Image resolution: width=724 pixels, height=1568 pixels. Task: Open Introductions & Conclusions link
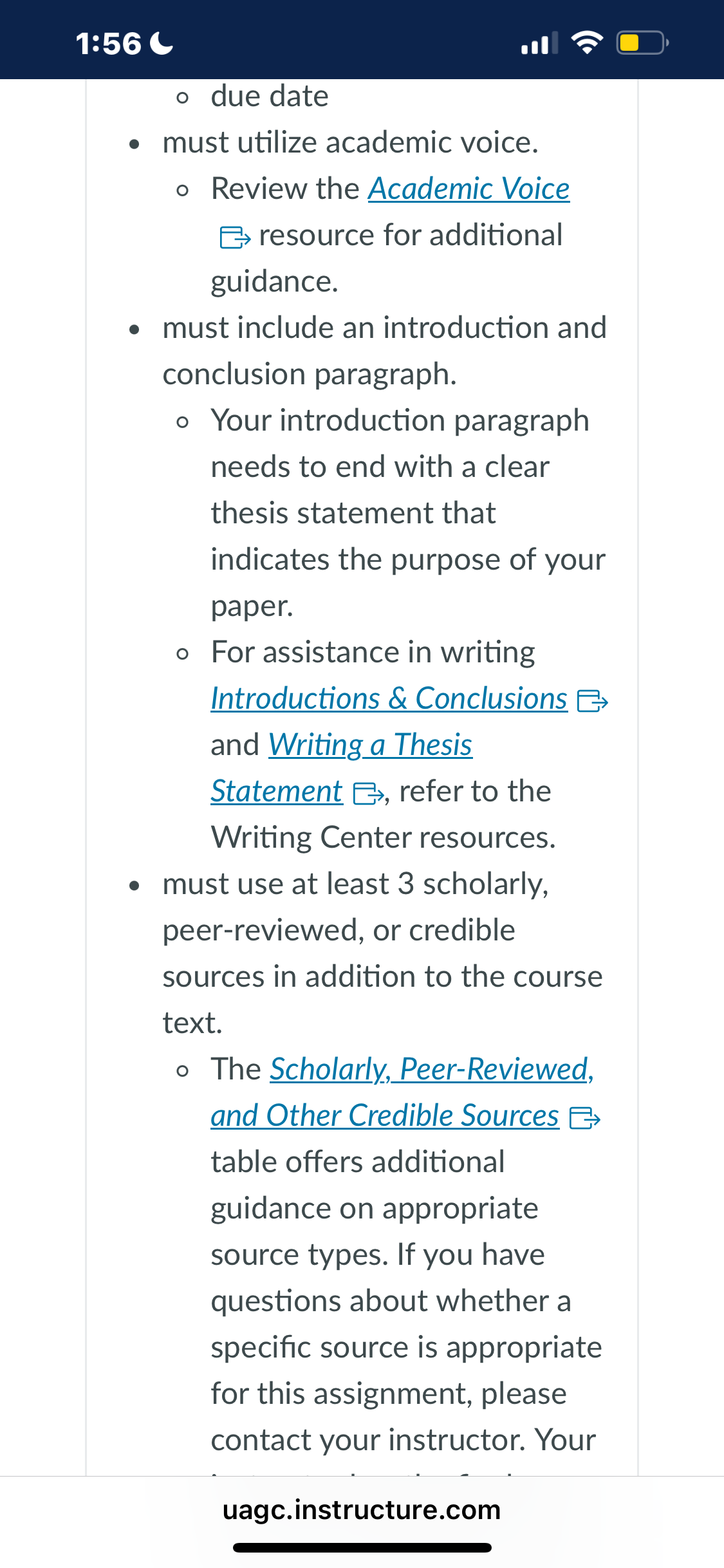[389, 699]
